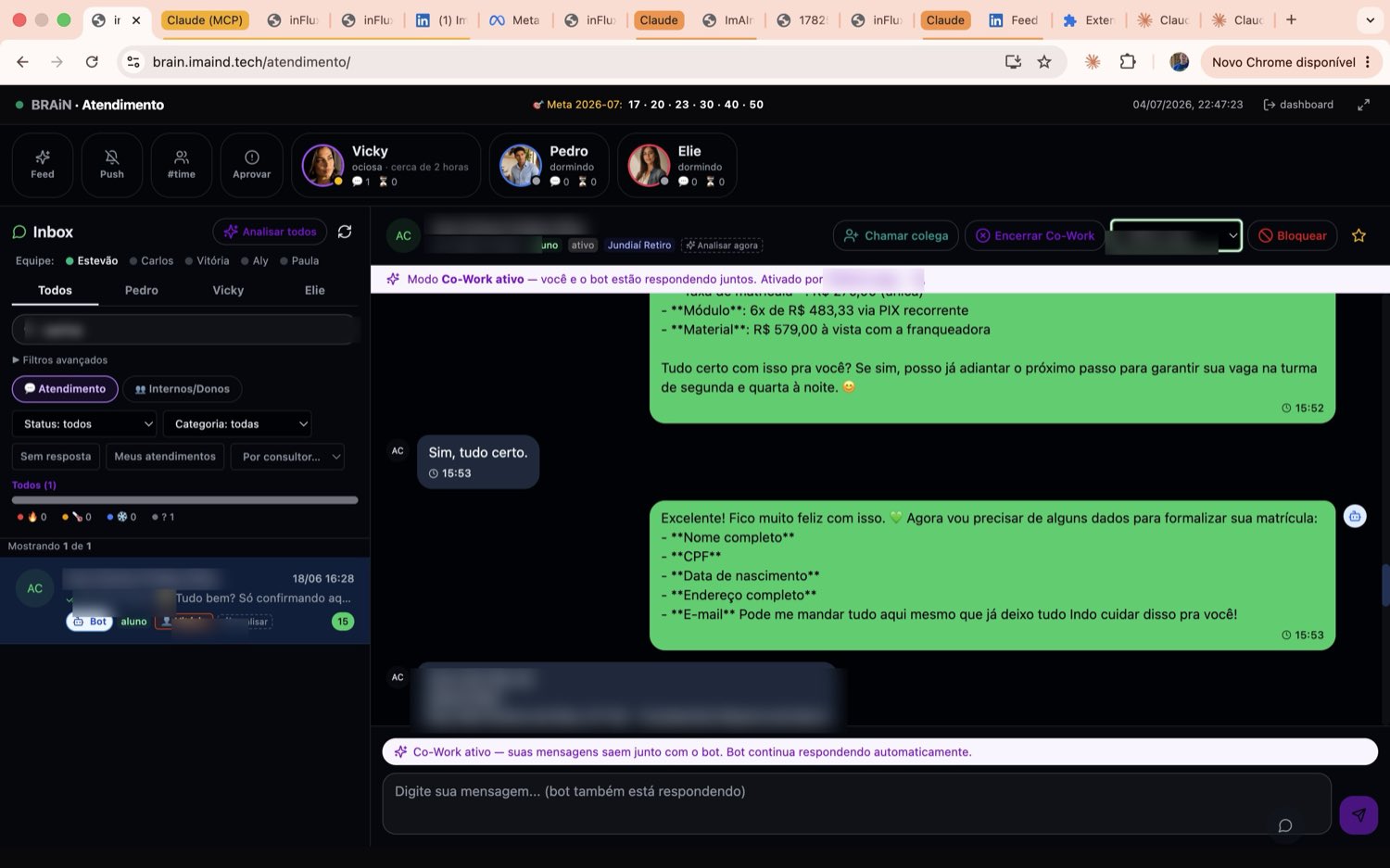Click the Analisar todos button
The width and height of the screenshot is (1390, 868).
(x=271, y=232)
